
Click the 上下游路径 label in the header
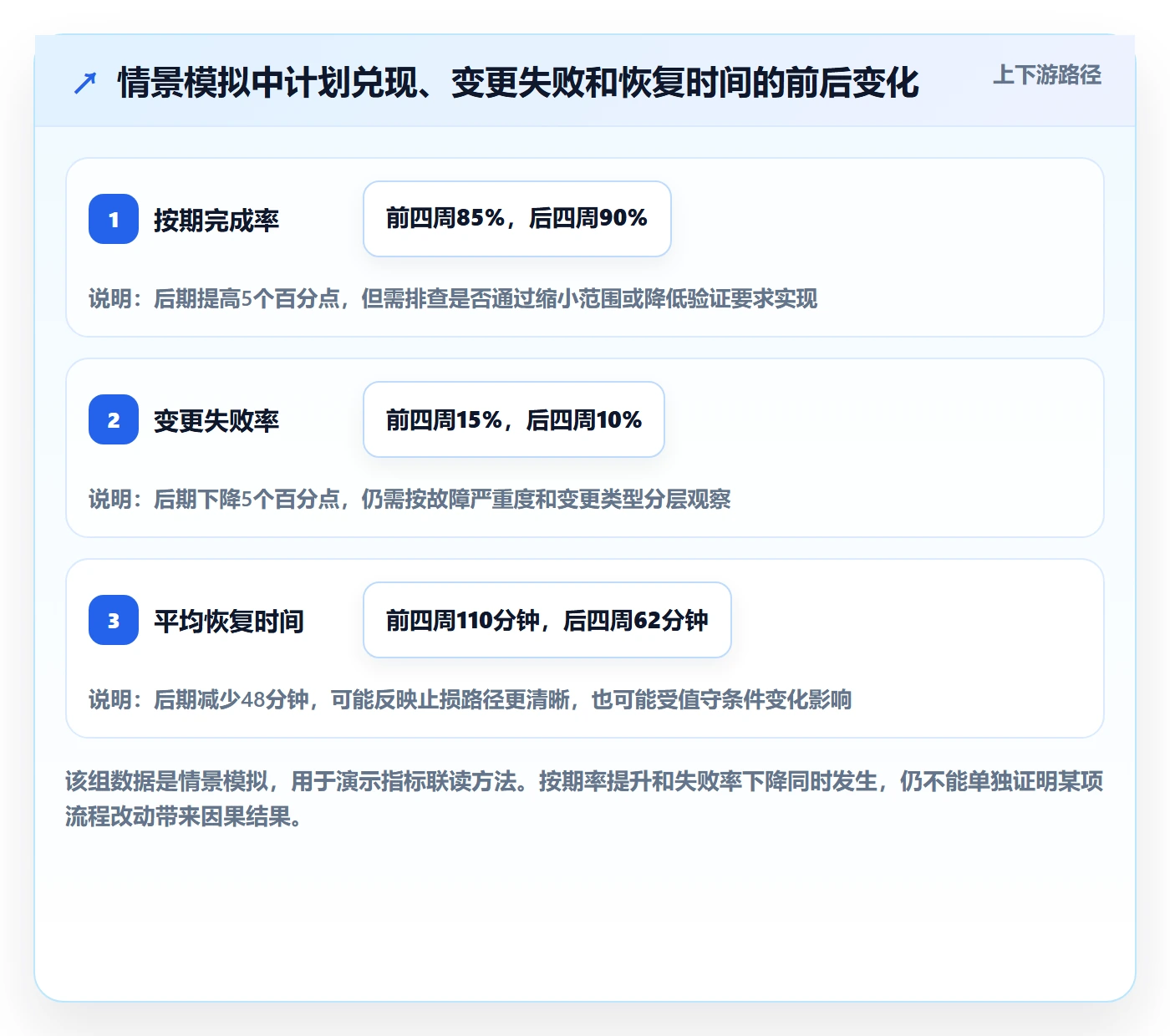click(x=1047, y=75)
